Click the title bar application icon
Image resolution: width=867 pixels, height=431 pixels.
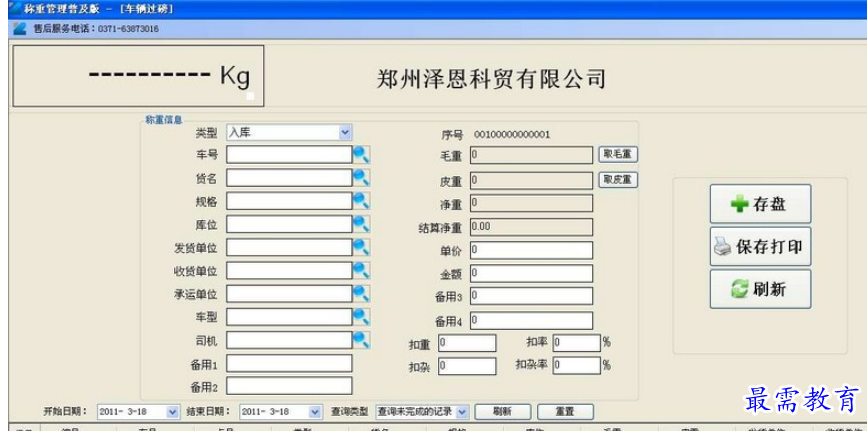point(15,9)
